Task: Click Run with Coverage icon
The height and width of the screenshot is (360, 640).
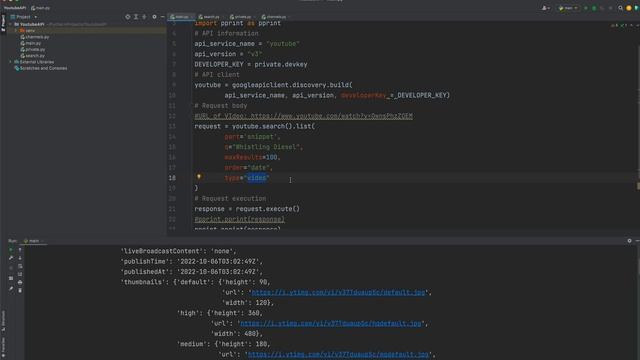Action: click(x=602, y=8)
